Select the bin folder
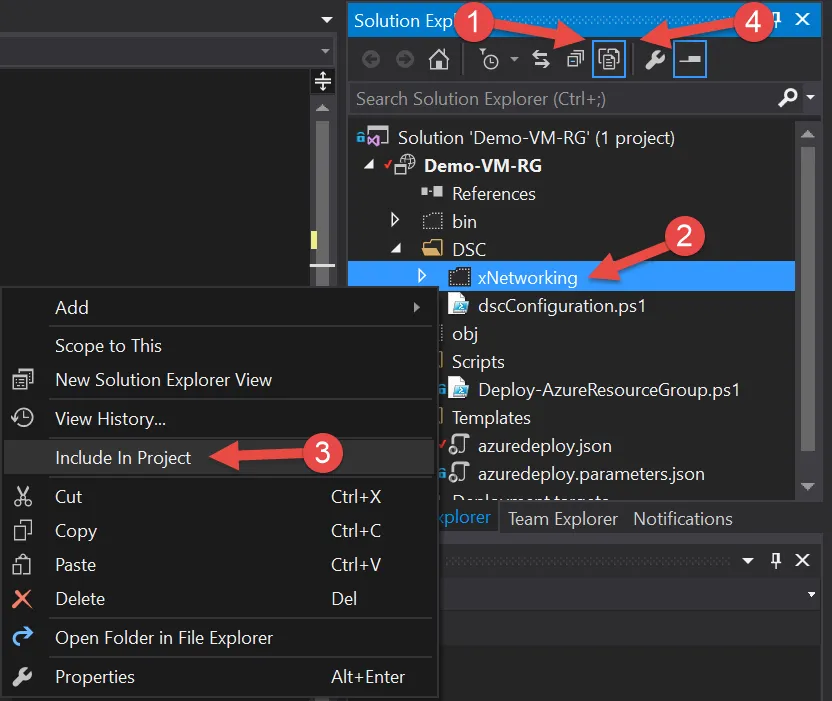Screen dimensions: 832x701 point(464,222)
